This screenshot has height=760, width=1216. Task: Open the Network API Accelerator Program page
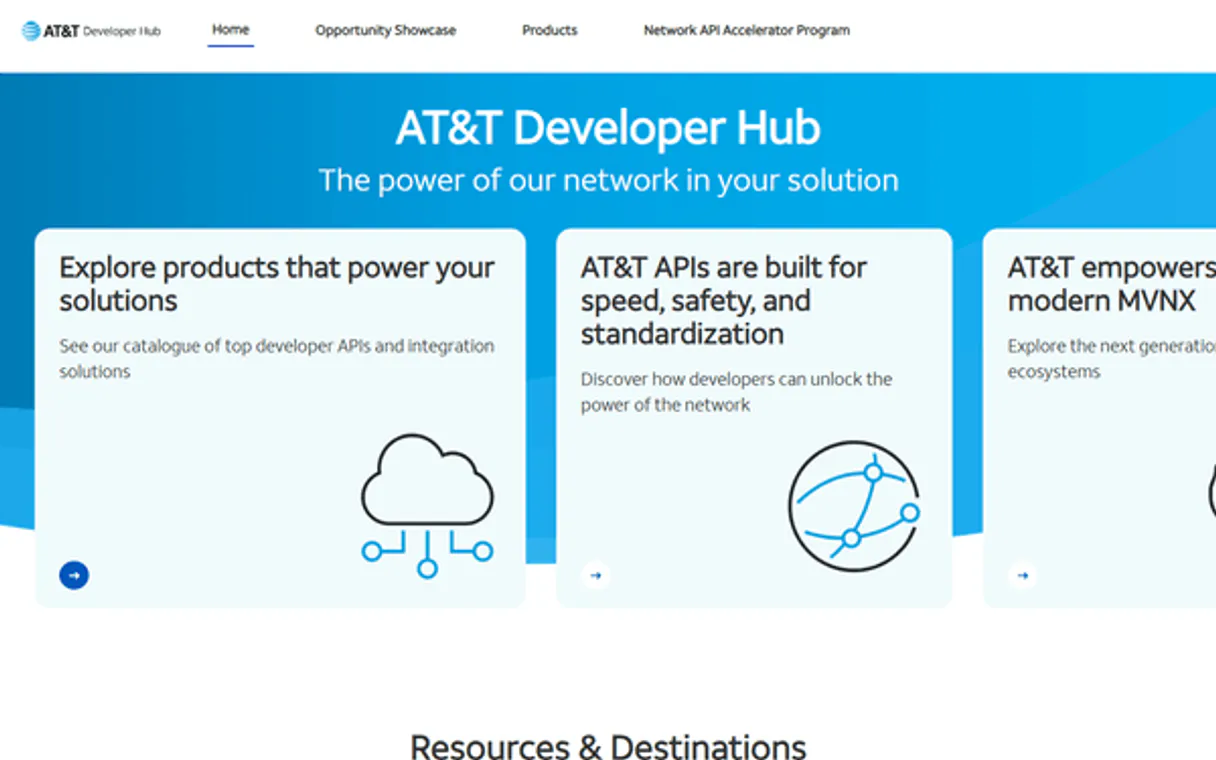[746, 31]
